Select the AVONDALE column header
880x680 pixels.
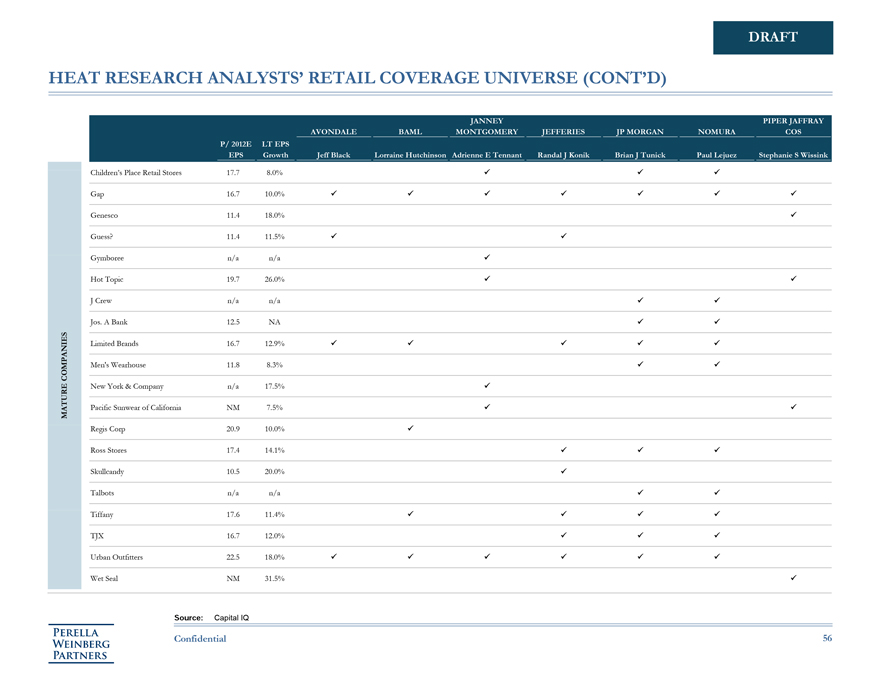point(333,131)
